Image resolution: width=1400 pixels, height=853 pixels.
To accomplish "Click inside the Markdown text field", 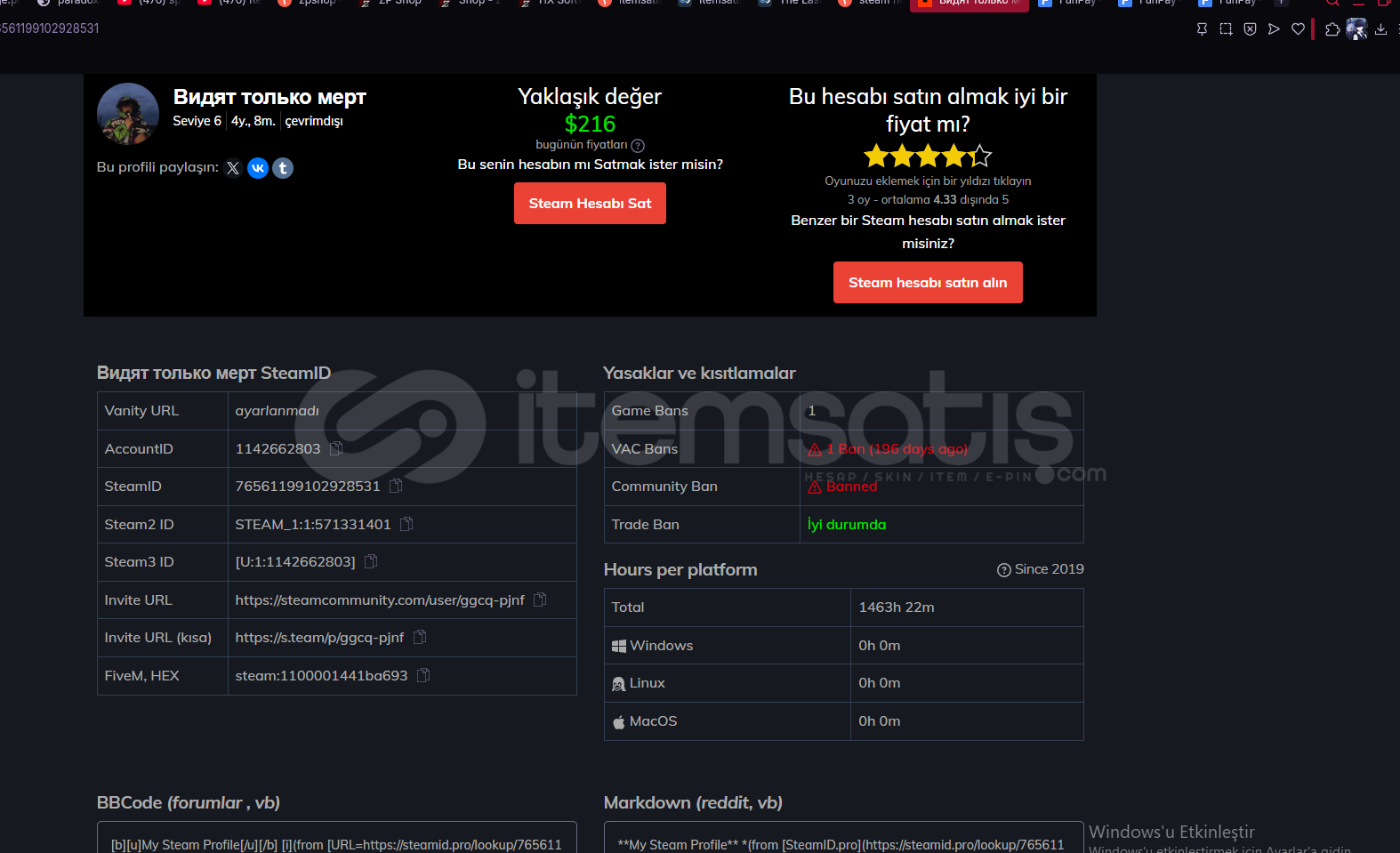I will (843, 838).
